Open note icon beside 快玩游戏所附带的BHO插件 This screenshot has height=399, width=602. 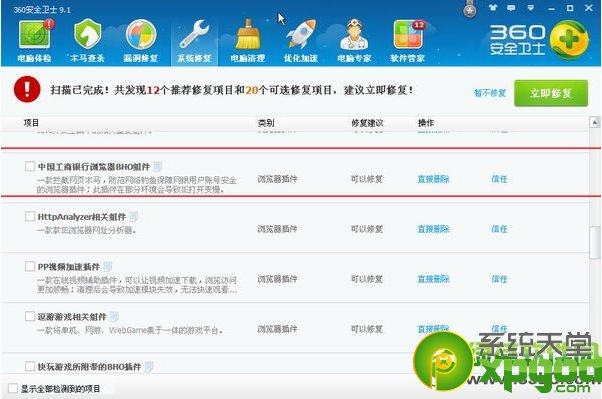point(149,367)
